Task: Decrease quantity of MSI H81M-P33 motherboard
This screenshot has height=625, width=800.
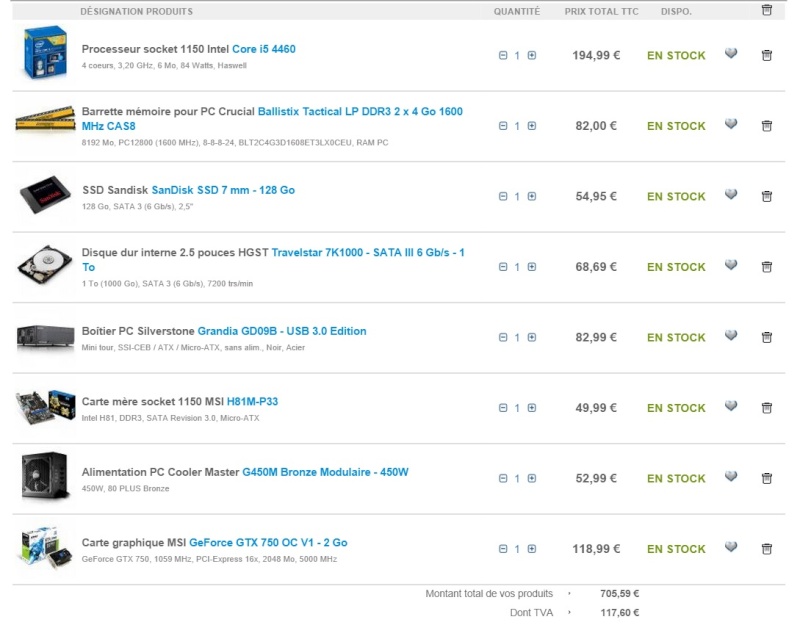Action: pyautogui.click(x=503, y=407)
